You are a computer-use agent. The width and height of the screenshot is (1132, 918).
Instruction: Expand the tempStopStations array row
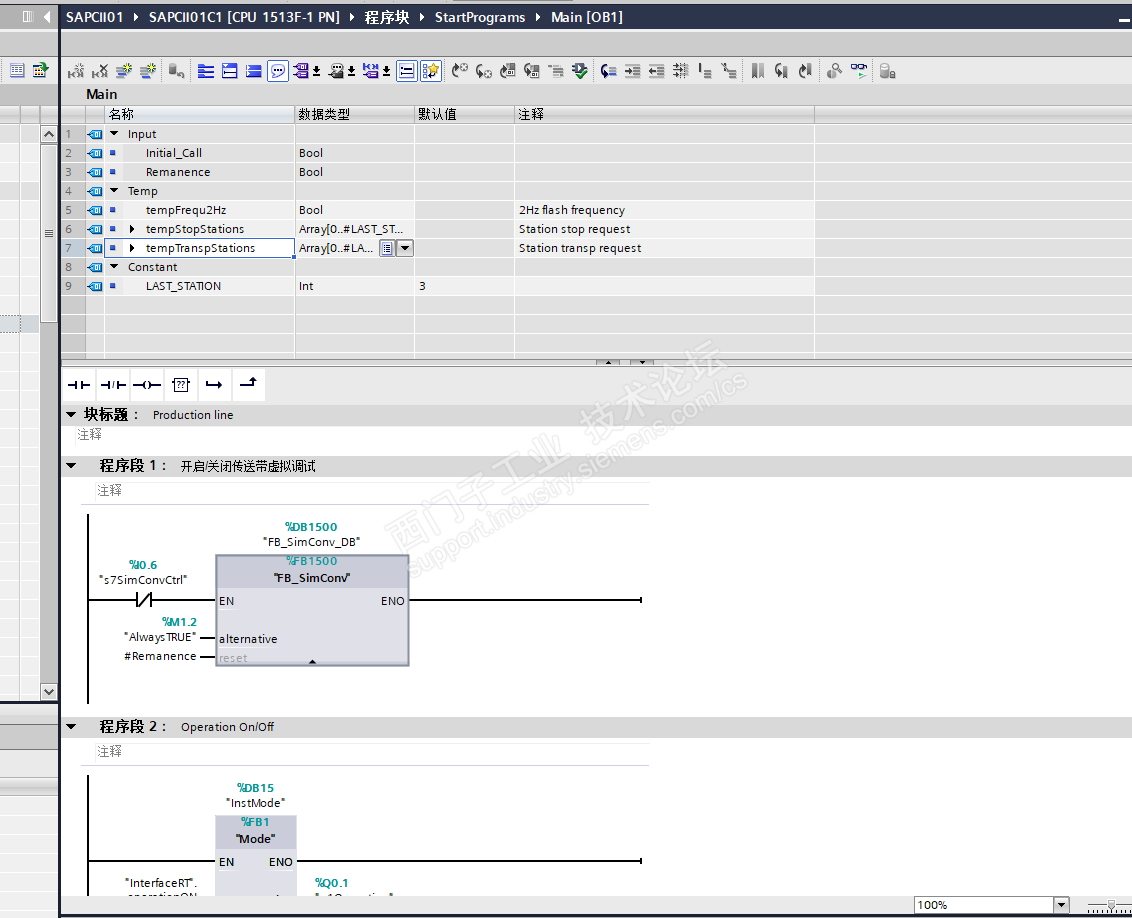[132, 229]
